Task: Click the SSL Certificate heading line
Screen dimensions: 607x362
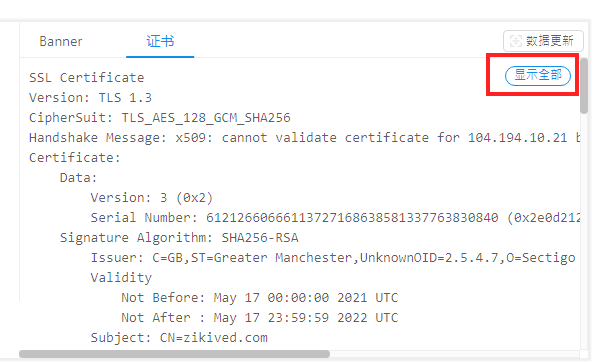Action: pyautogui.click(x=87, y=77)
